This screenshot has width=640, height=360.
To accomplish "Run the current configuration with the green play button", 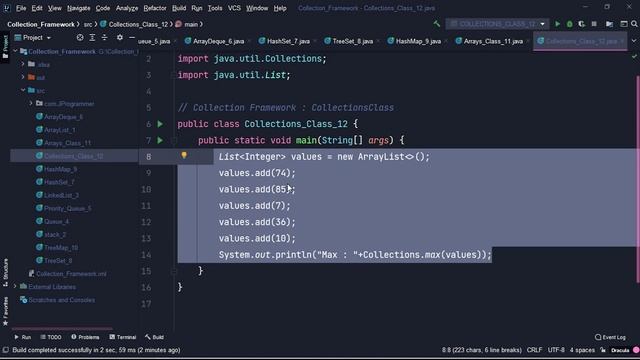I will (x=557, y=24).
